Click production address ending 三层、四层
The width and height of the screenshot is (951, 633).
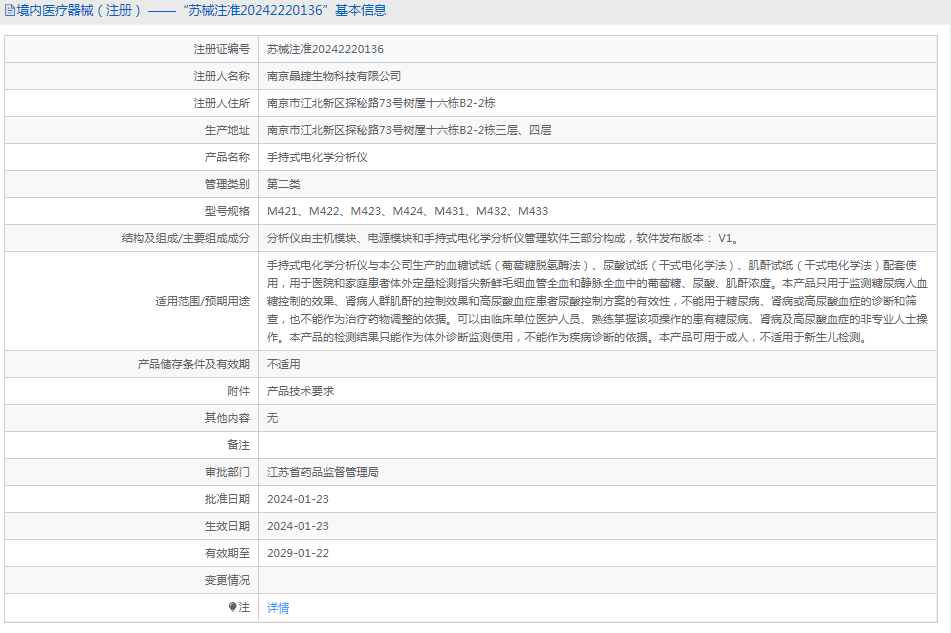(x=409, y=130)
